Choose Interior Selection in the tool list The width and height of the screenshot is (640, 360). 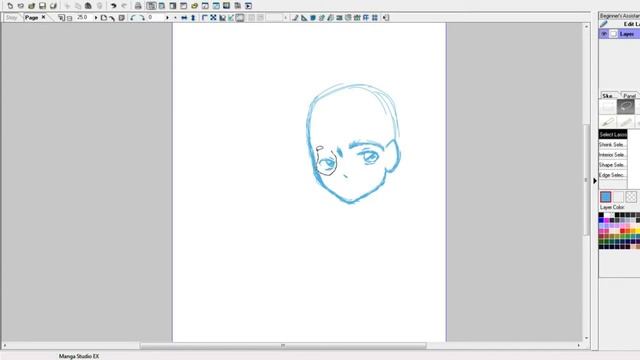(613, 155)
